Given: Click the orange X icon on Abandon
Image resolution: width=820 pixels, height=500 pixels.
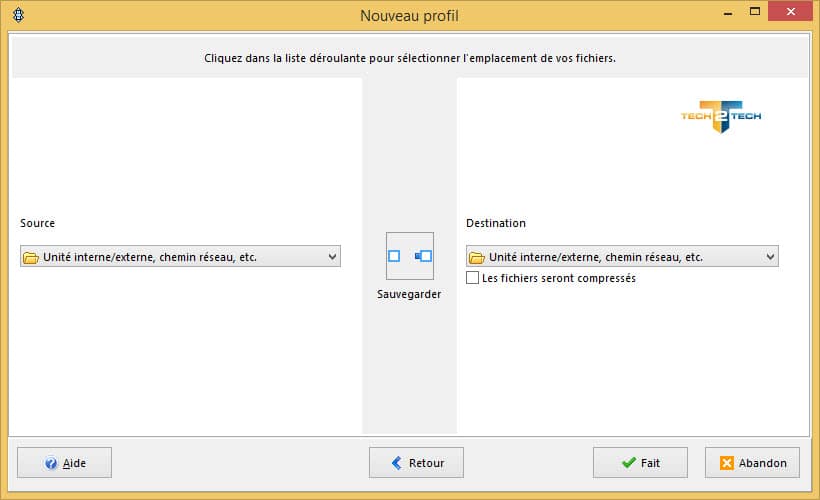Looking at the screenshot, I should coord(727,463).
